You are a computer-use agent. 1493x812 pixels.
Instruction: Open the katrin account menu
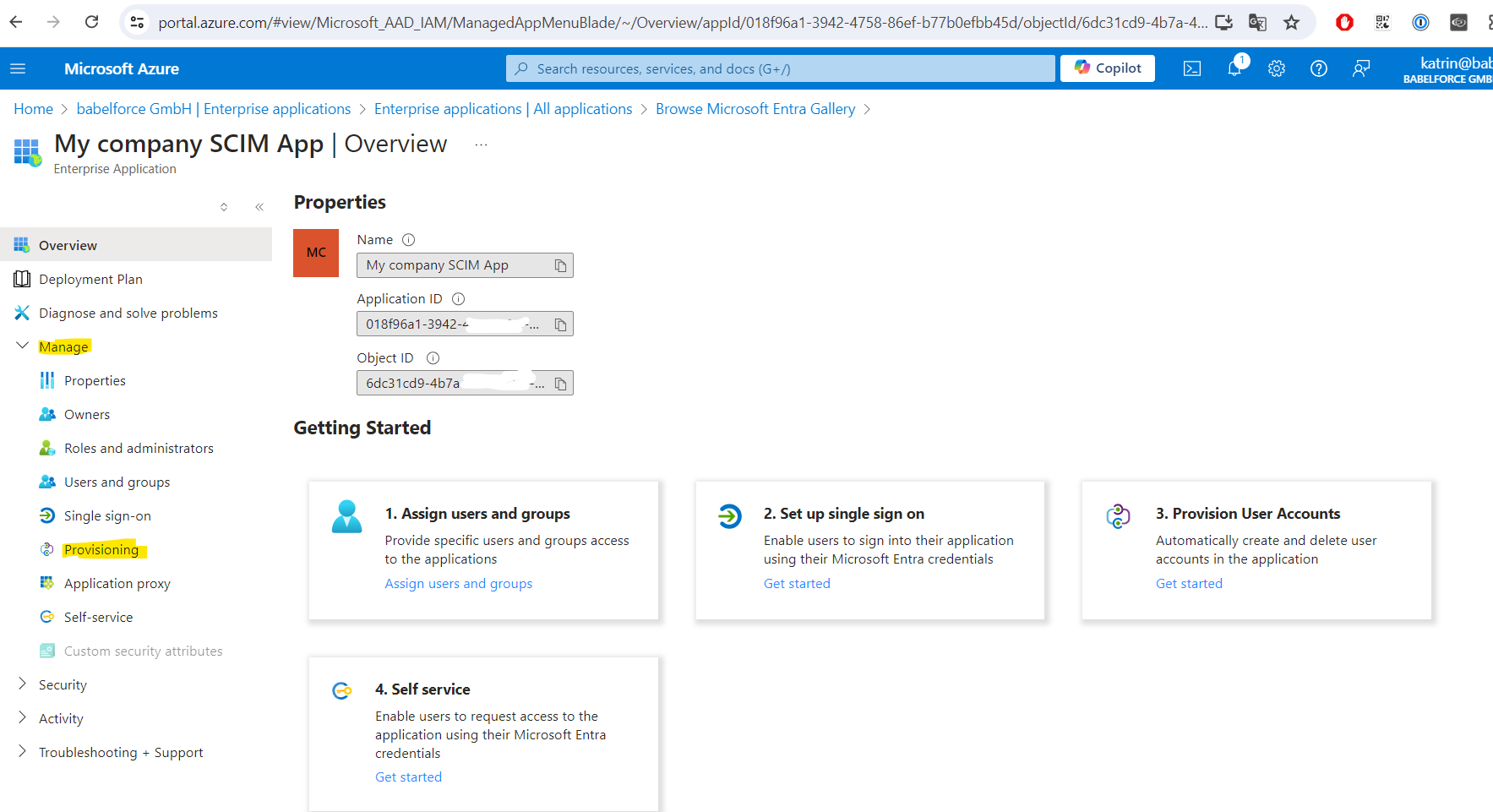click(1448, 68)
